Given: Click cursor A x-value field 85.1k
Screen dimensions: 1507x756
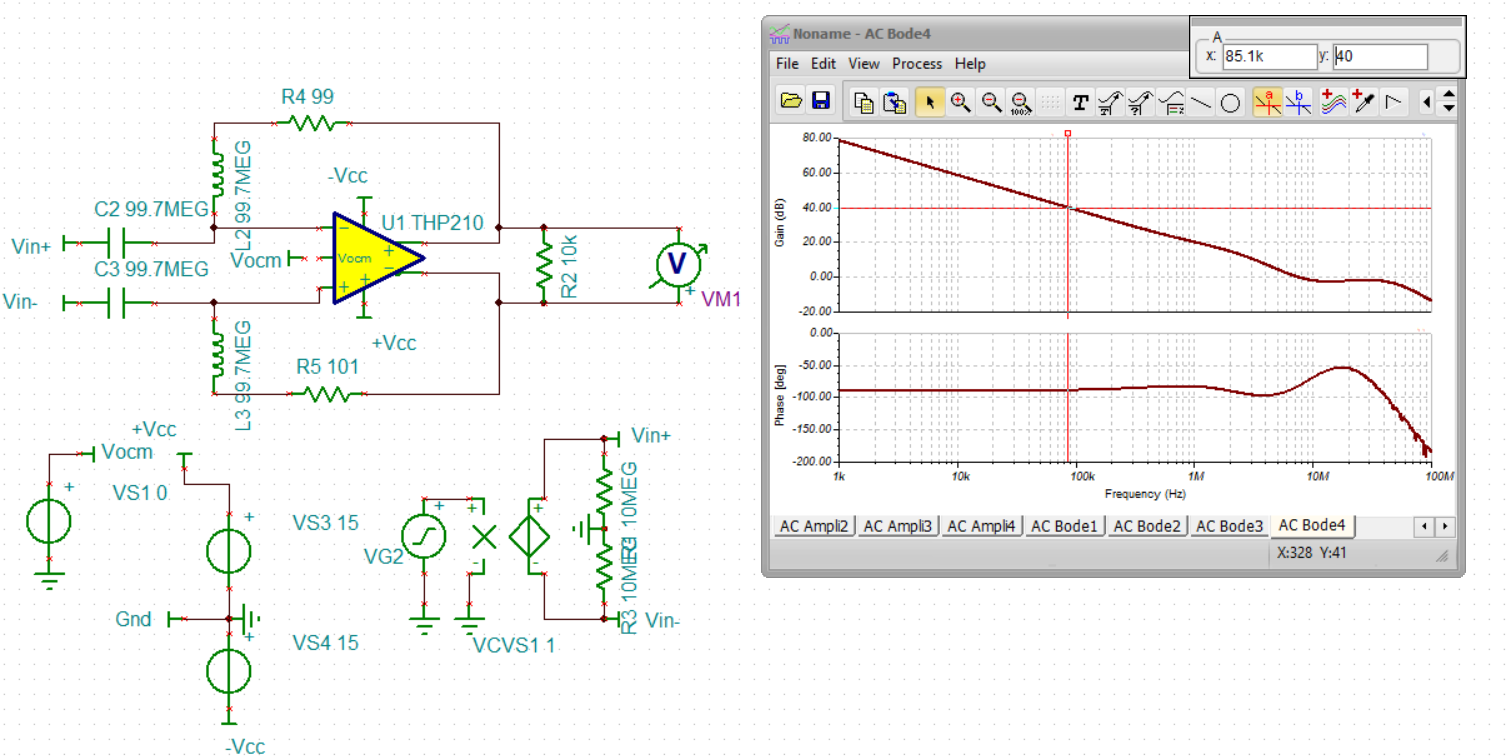Looking at the screenshot, I should tap(1269, 57).
